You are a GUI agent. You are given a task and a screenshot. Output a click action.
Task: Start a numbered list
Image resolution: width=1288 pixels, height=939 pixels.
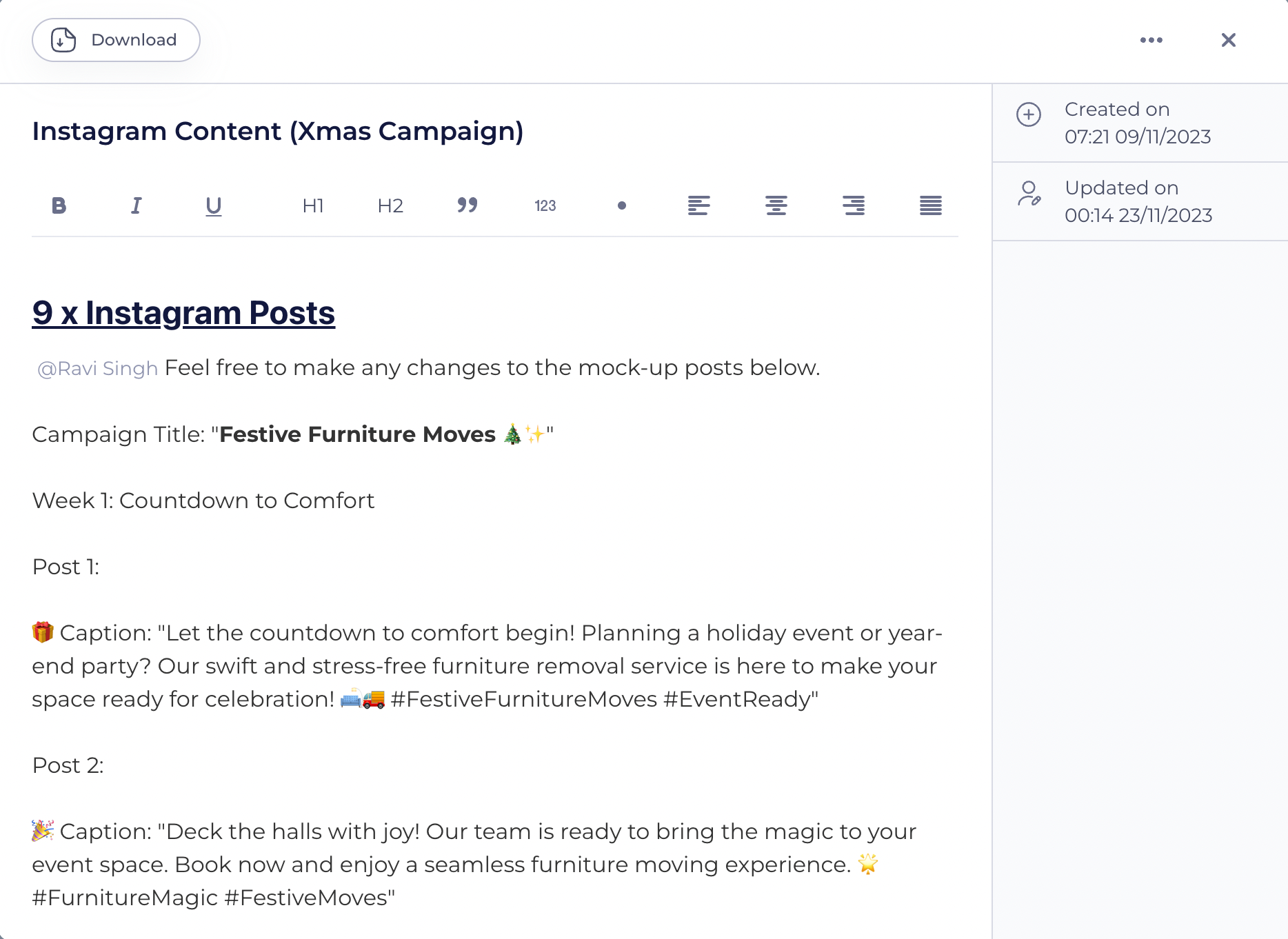[x=545, y=205]
